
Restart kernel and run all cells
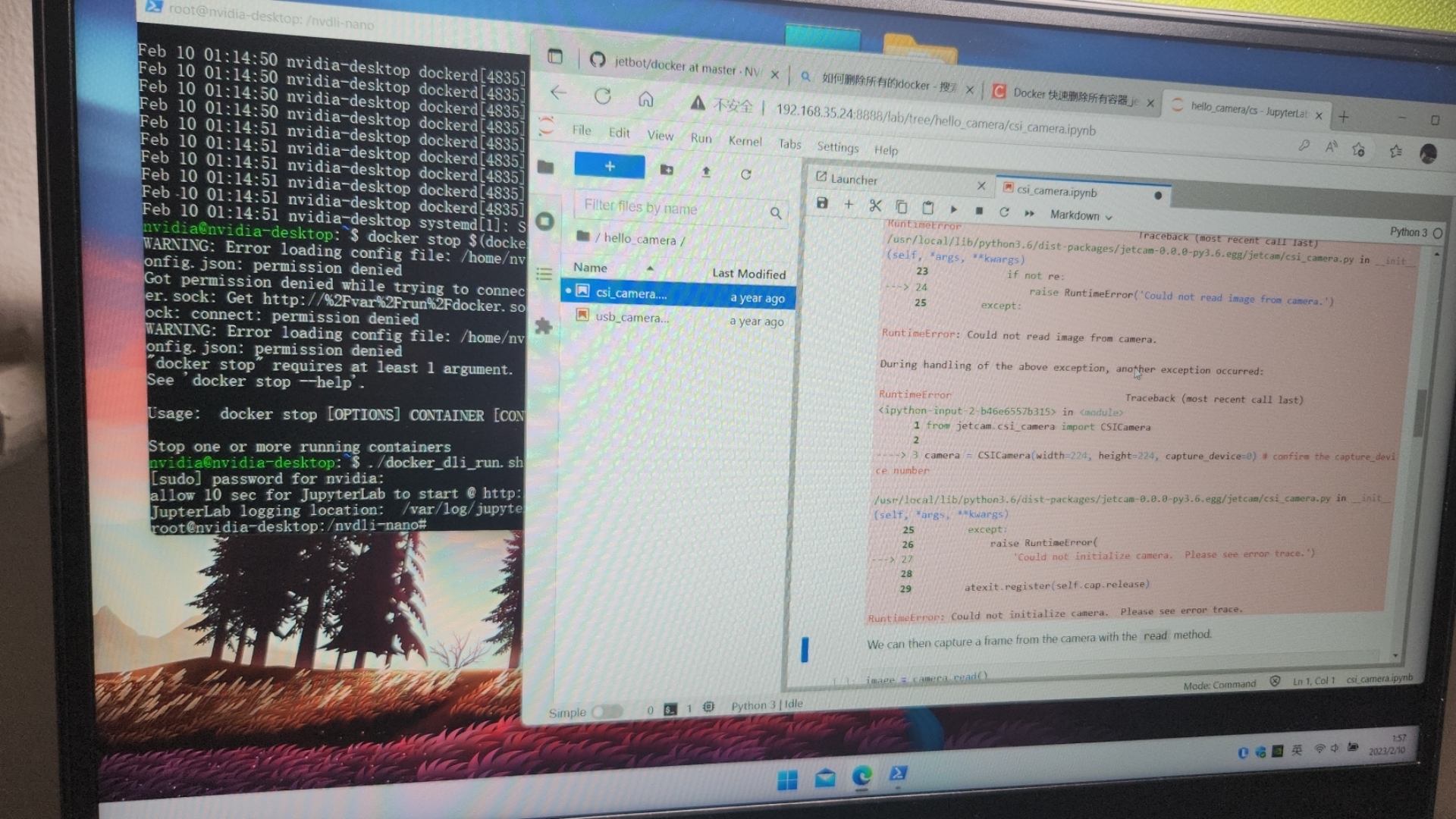(x=1029, y=213)
